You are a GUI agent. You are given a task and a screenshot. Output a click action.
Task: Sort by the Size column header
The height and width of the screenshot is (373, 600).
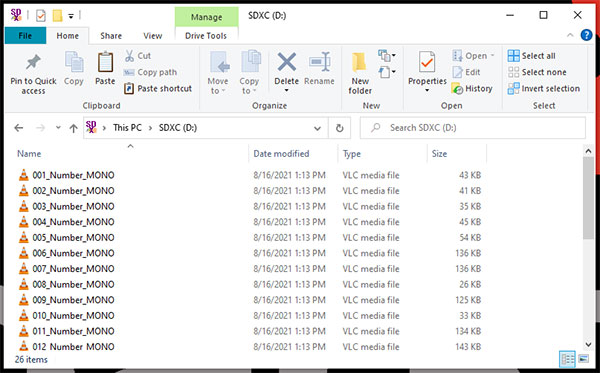(439, 154)
